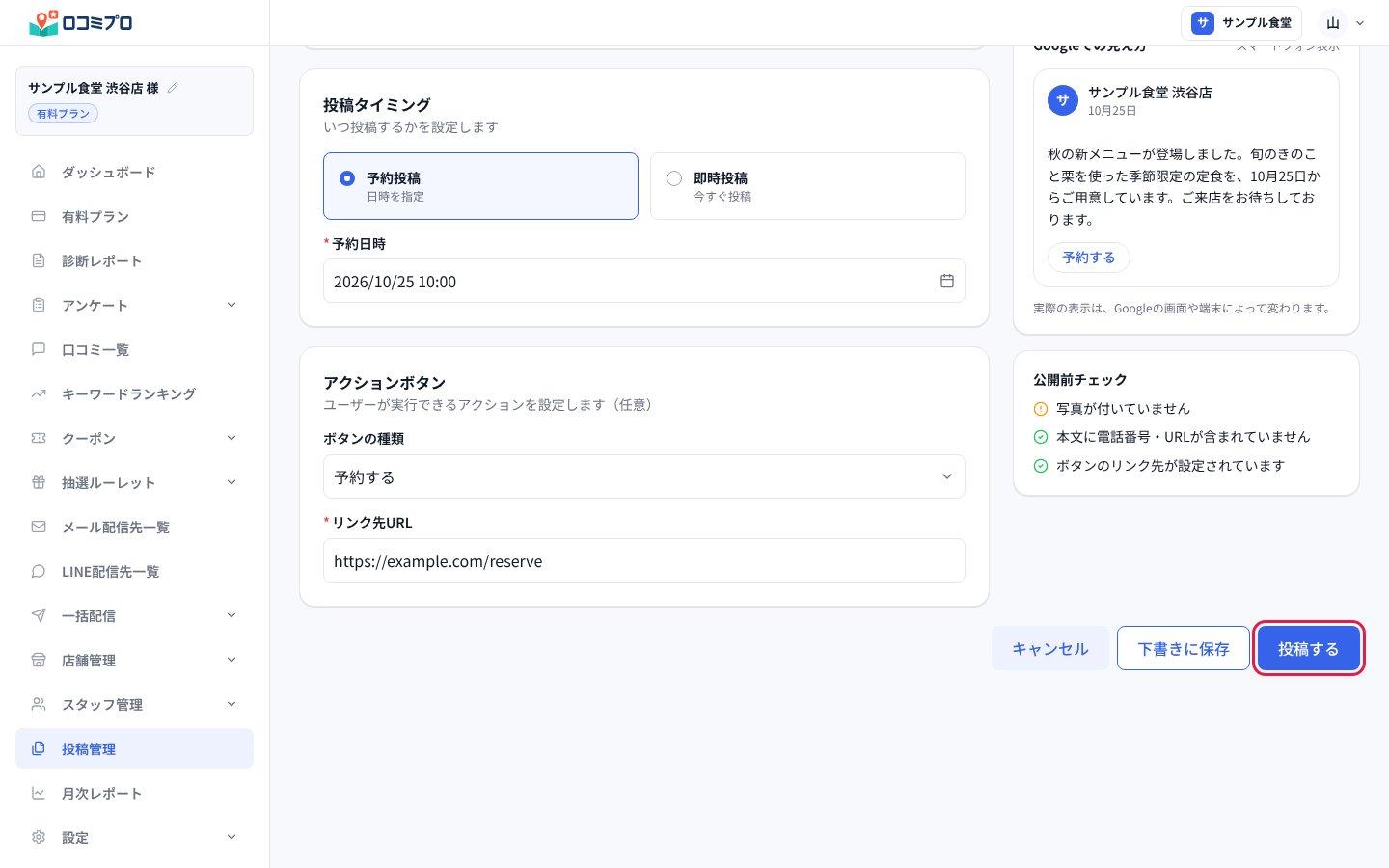Click the アンケート clipboard icon

(39, 305)
